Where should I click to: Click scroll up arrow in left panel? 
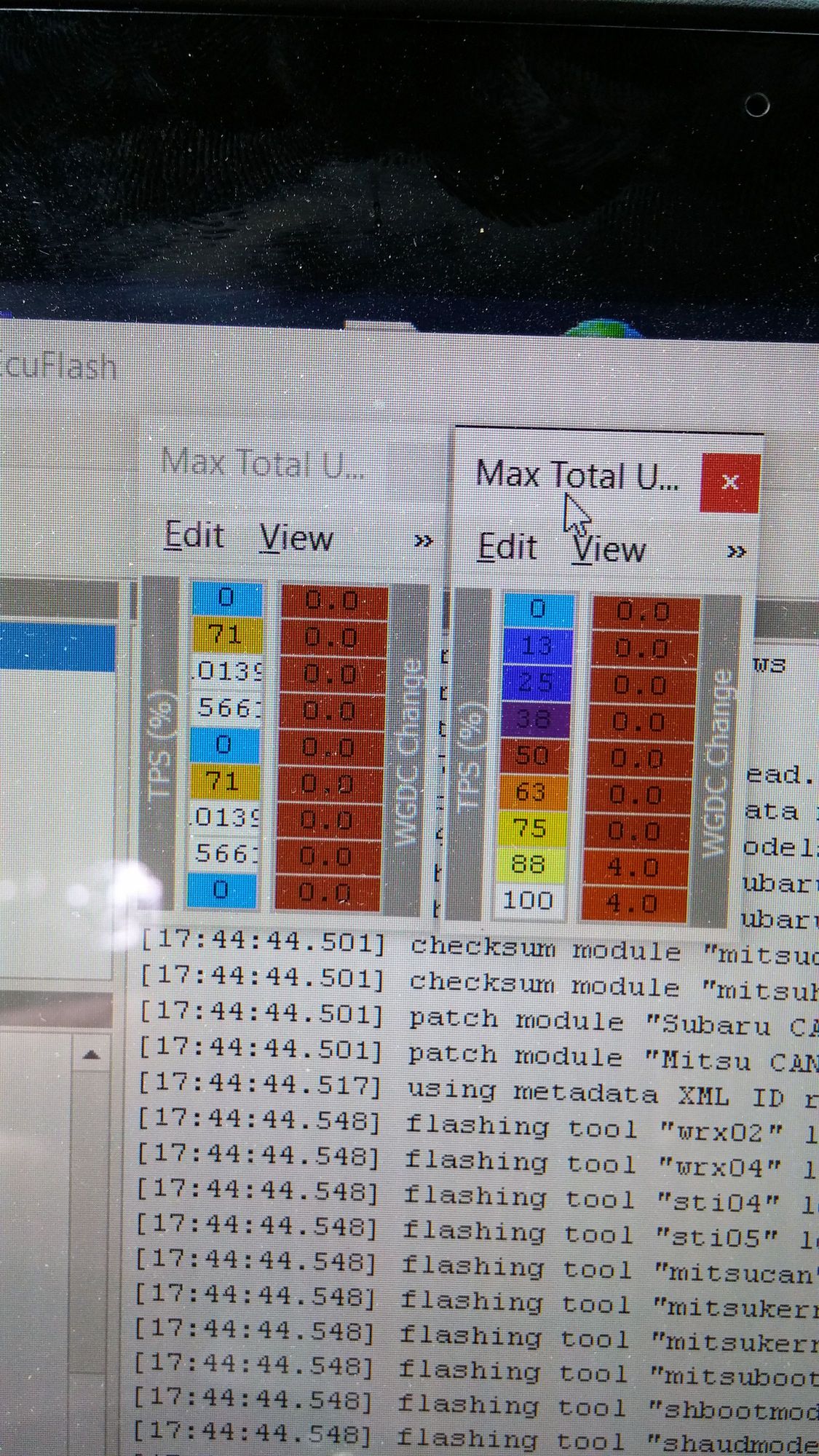91,1055
